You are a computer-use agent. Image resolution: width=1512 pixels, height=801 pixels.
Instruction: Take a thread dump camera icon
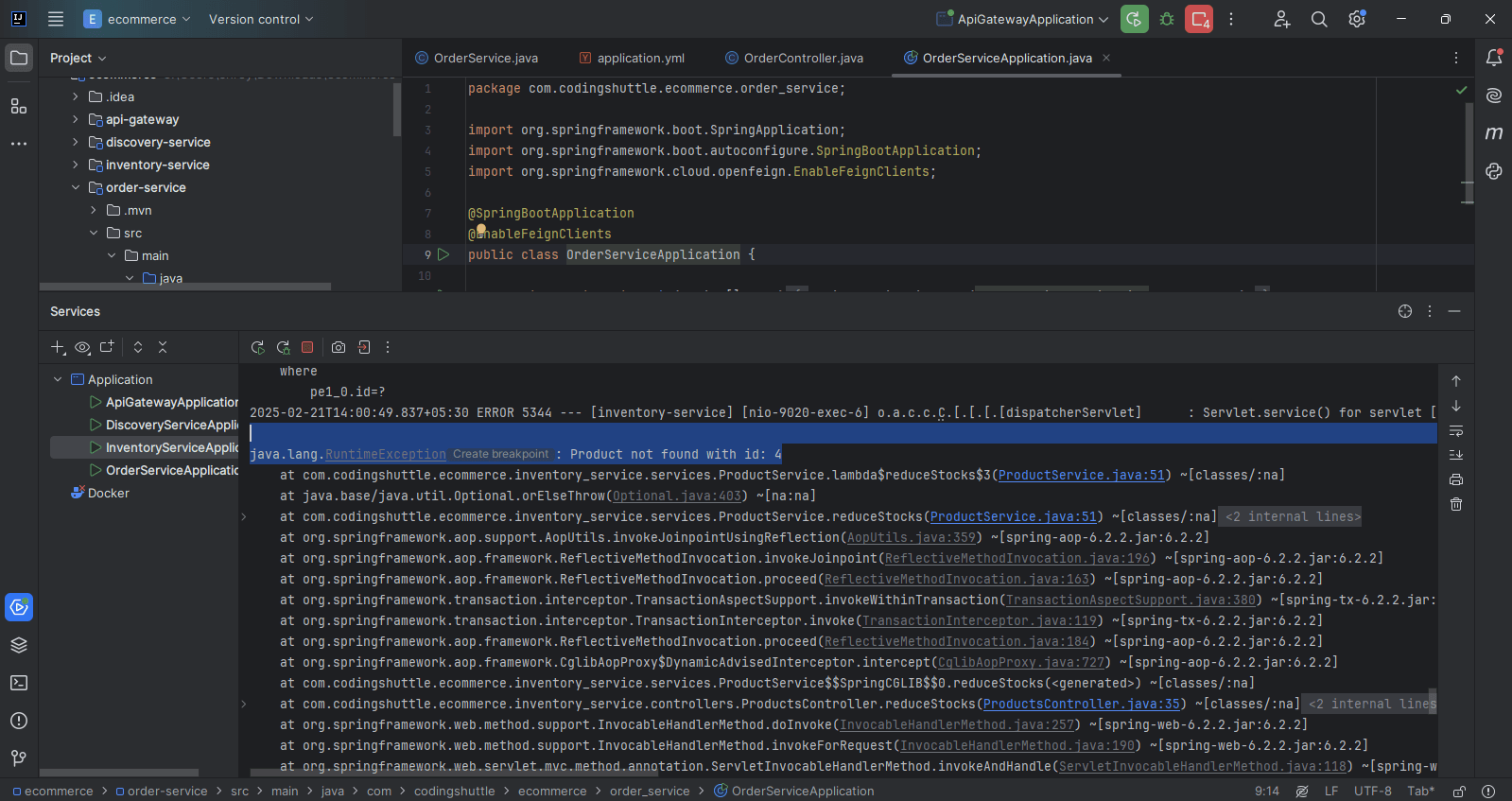click(x=339, y=347)
